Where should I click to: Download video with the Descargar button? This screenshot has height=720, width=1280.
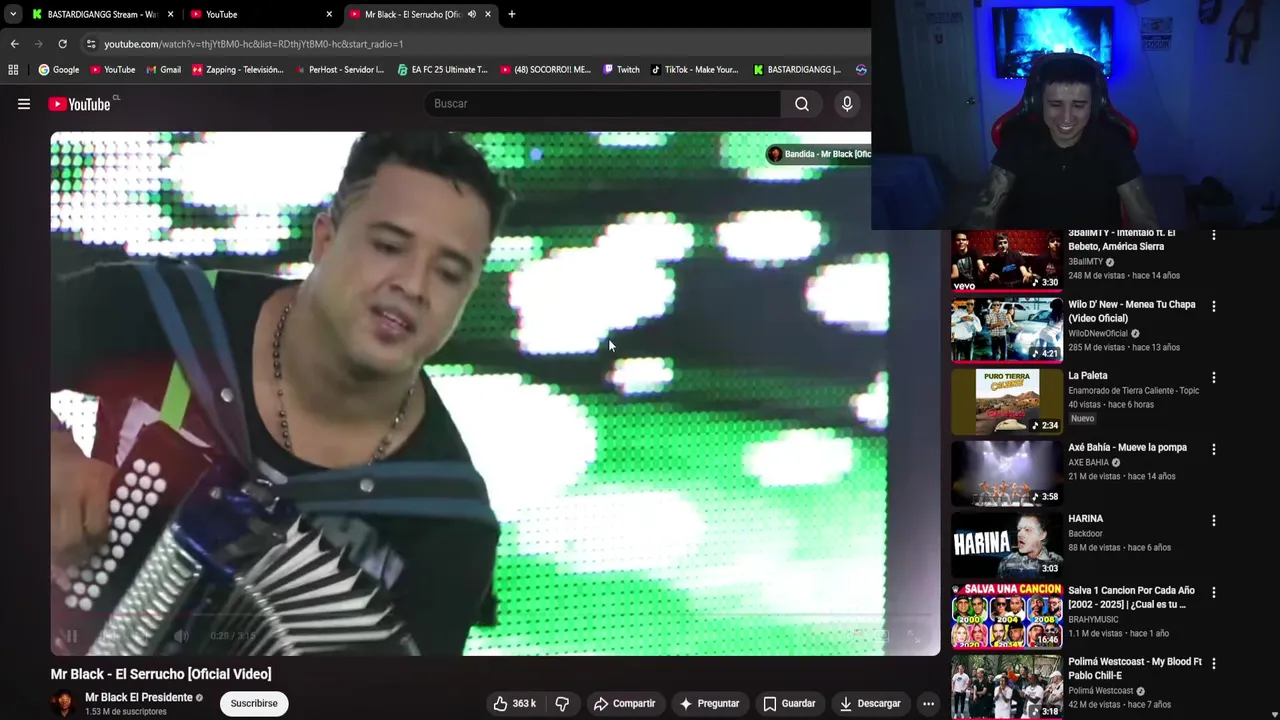(870, 704)
